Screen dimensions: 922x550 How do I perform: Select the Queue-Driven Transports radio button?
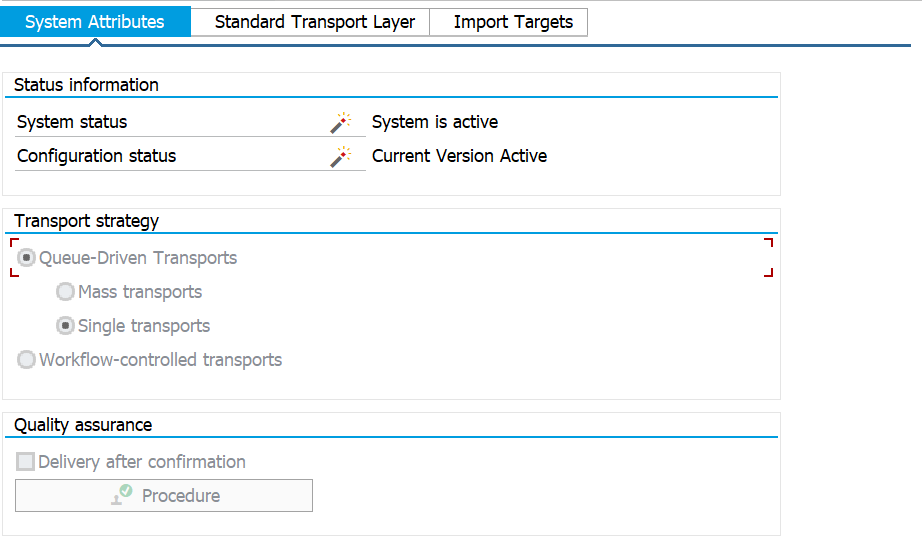tap(26, 258)
